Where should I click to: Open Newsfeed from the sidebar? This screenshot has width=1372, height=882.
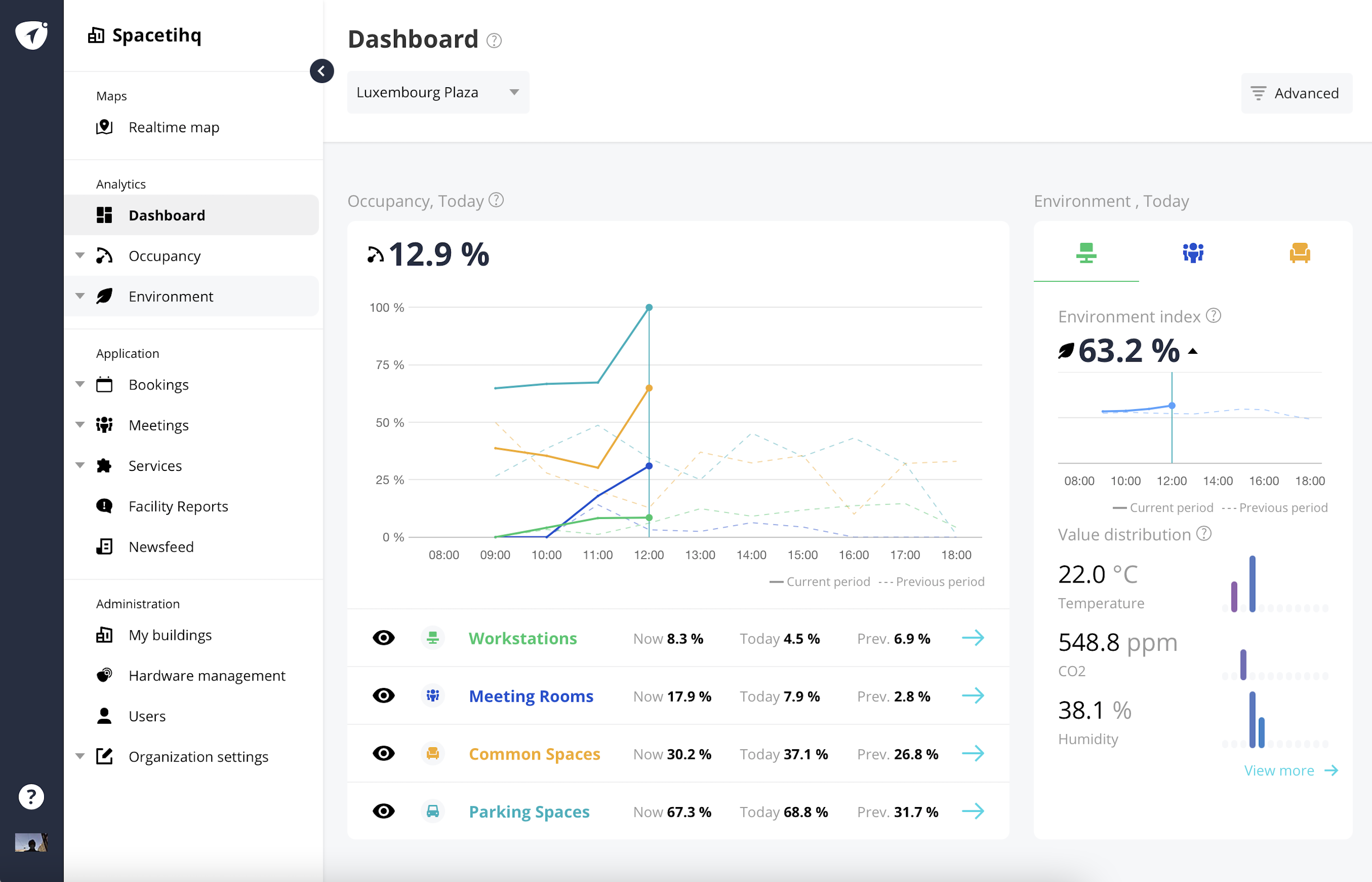pyautogui.click(x=161, y=547)
